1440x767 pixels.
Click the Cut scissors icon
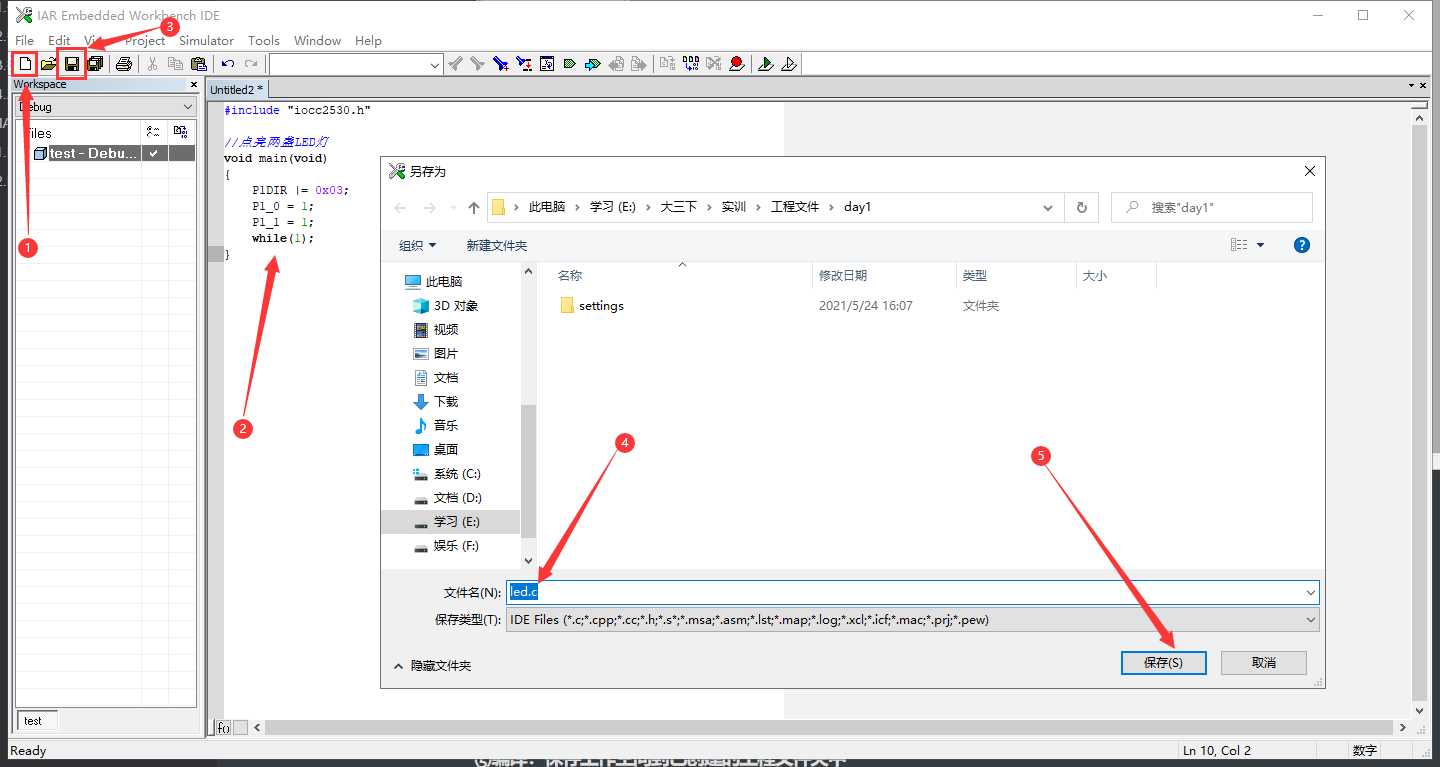pyautogui.click(x=152, y=64)
